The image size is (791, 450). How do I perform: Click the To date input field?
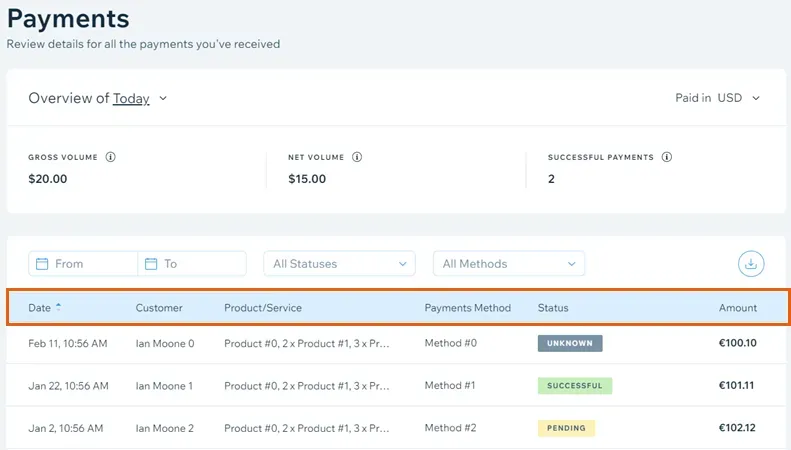tap(200, 264)
